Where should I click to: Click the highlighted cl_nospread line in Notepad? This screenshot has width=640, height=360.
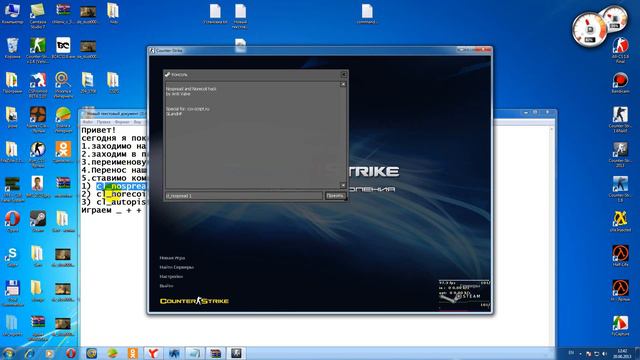(x=121, y=186)
